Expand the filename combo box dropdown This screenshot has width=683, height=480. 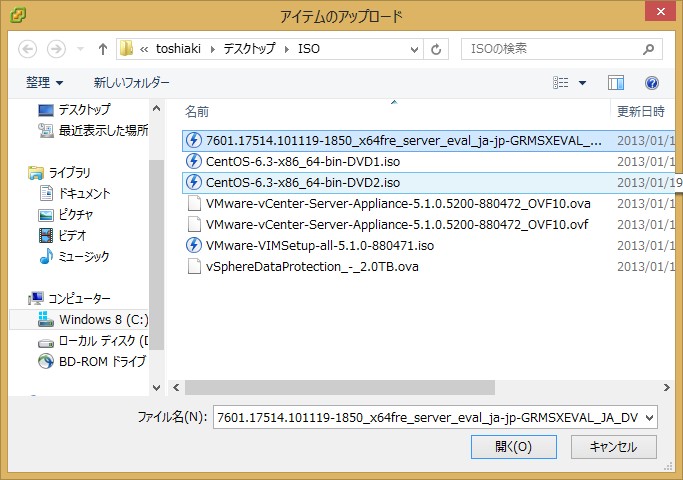[649, 418]
